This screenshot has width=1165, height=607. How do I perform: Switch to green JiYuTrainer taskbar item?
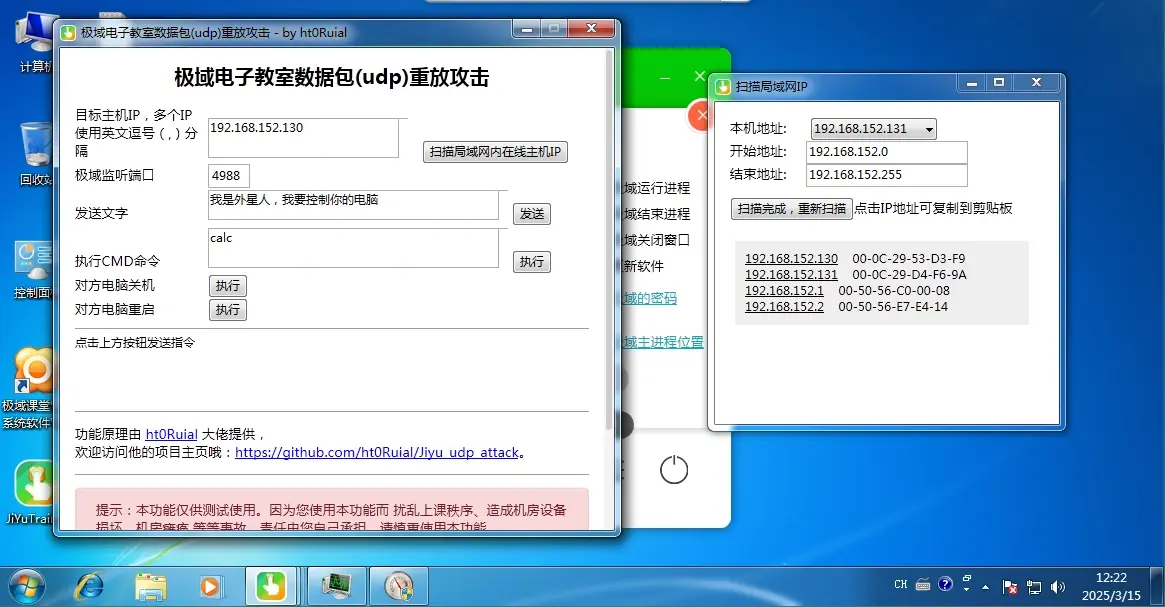tap(270, 586)
